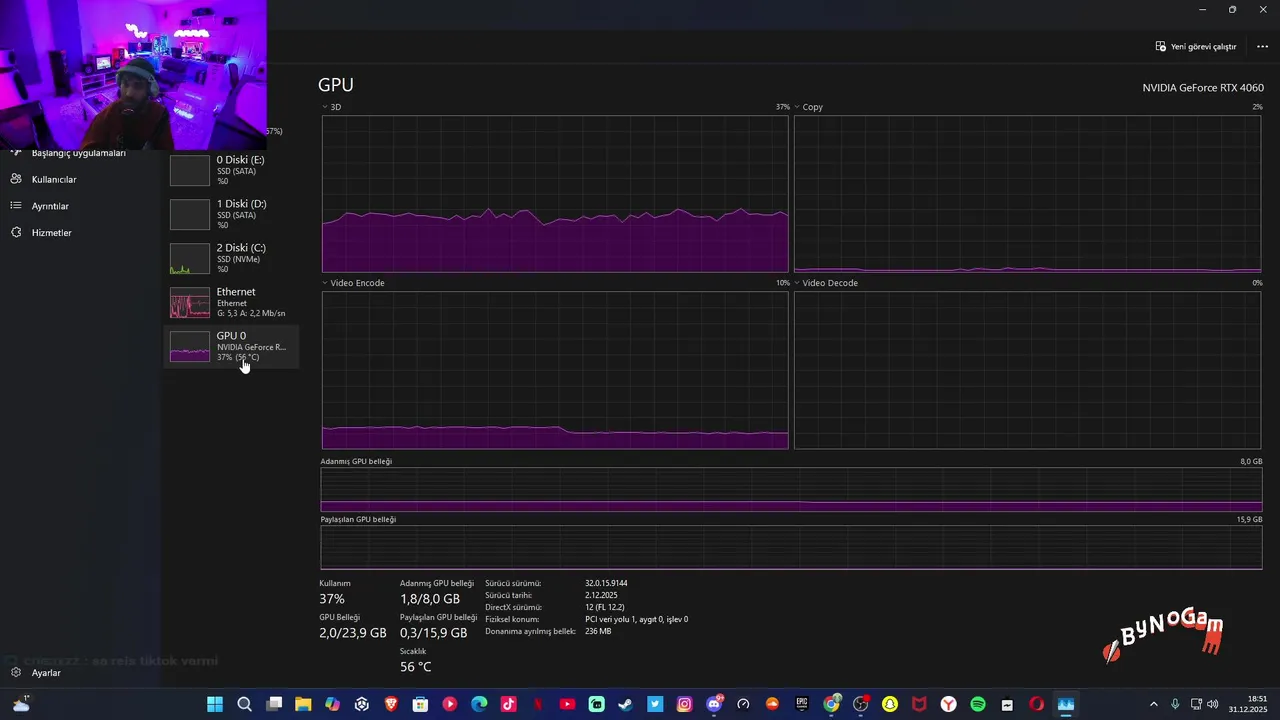Viewport: 1280px width, 720px height.
Task: Launch Copilot from the taskbar
Action: (332, 704)
